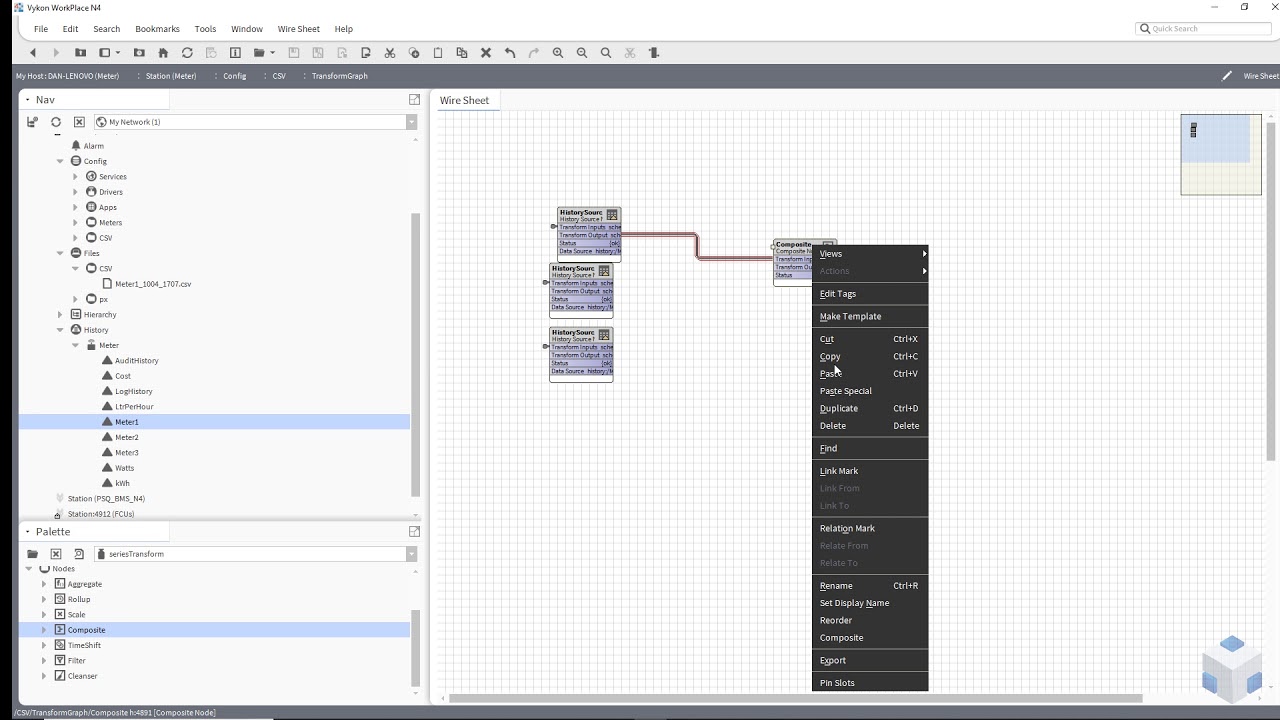The height and width of the screenshot is (720, 1280).
Task: Click My Host: DAN-LENOVO breadcrumb
Action: pos(67,76)
